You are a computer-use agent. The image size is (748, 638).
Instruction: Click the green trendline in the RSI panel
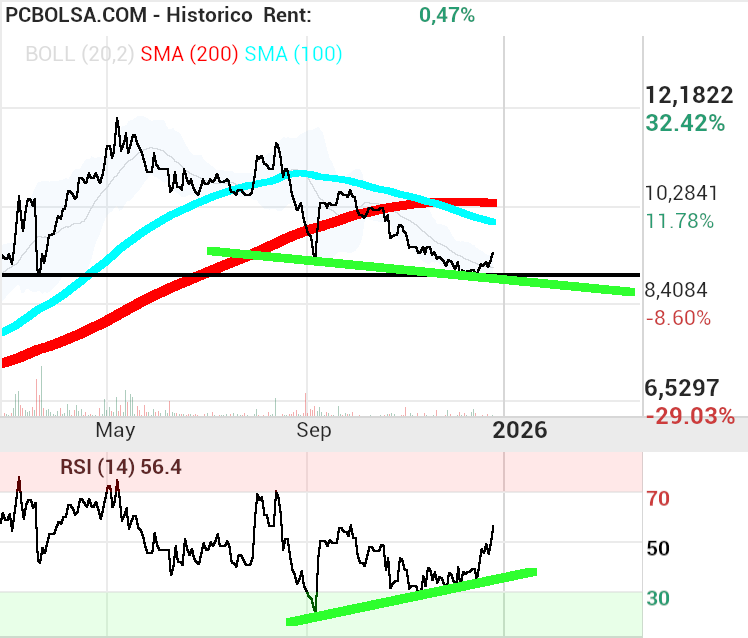pos(410,597)
